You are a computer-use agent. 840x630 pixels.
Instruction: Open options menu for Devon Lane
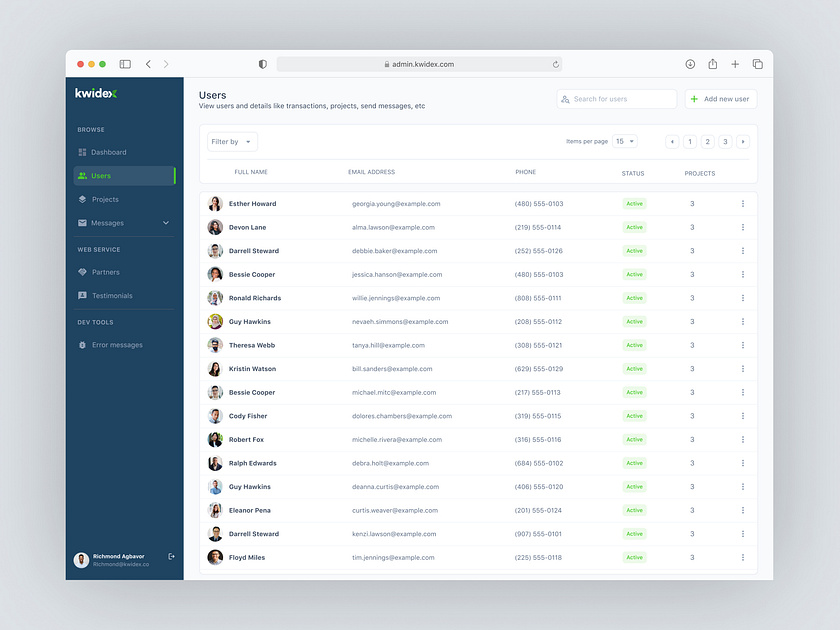(742, 227)
